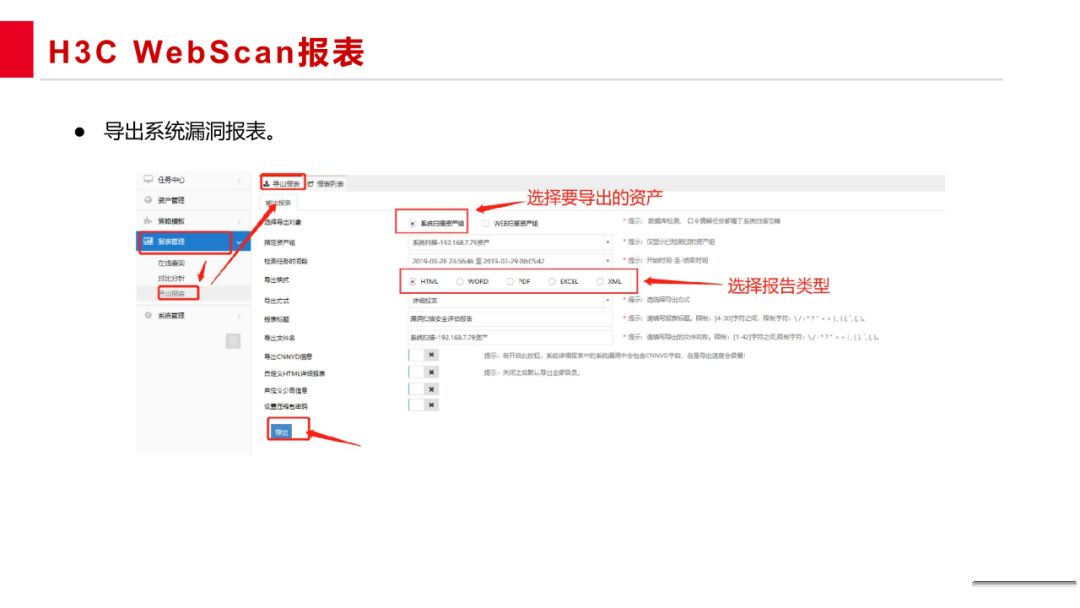Click the download icon on 导出报表 tab

267,183
